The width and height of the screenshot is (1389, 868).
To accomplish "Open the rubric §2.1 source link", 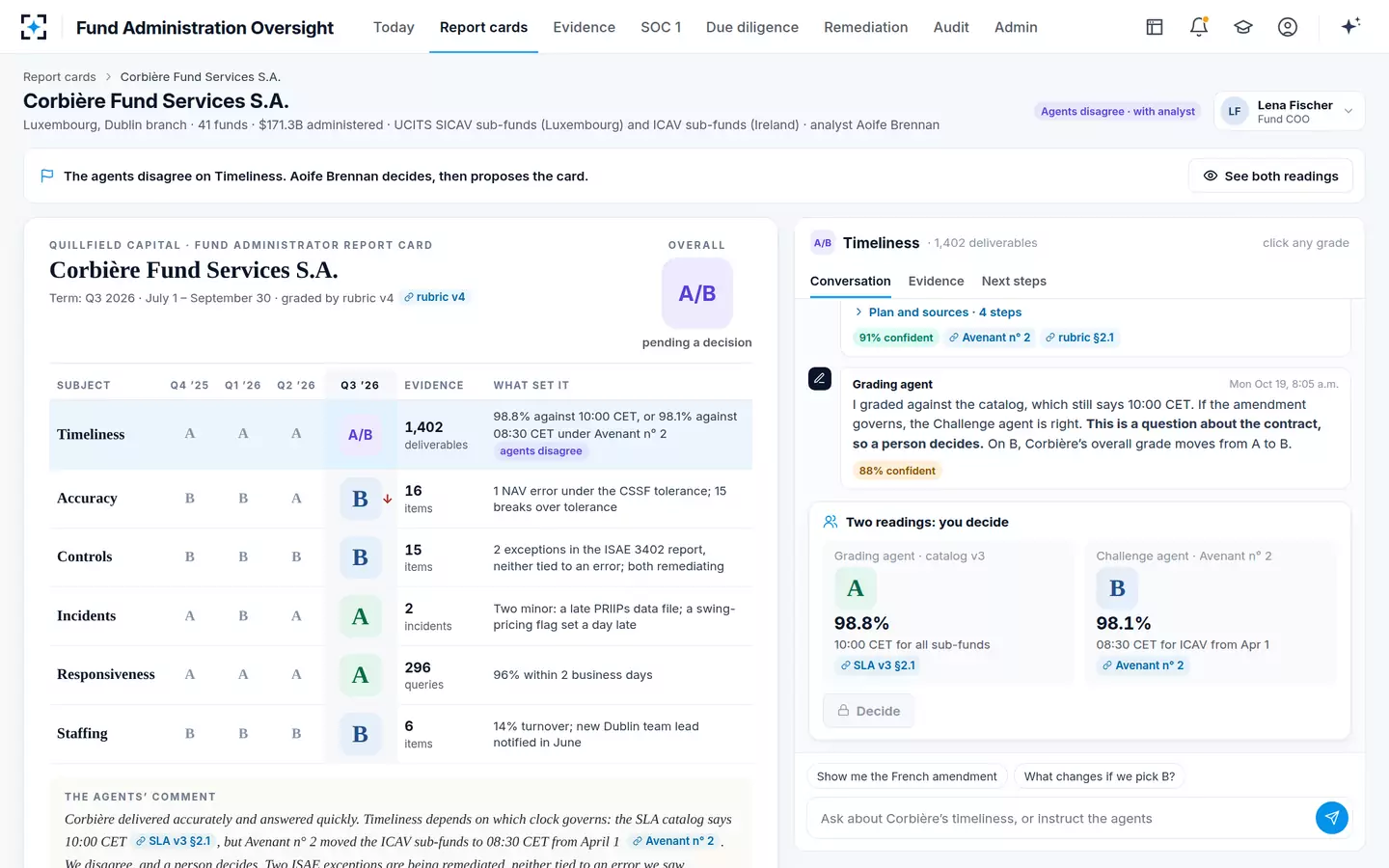I will pos(1079,338).
